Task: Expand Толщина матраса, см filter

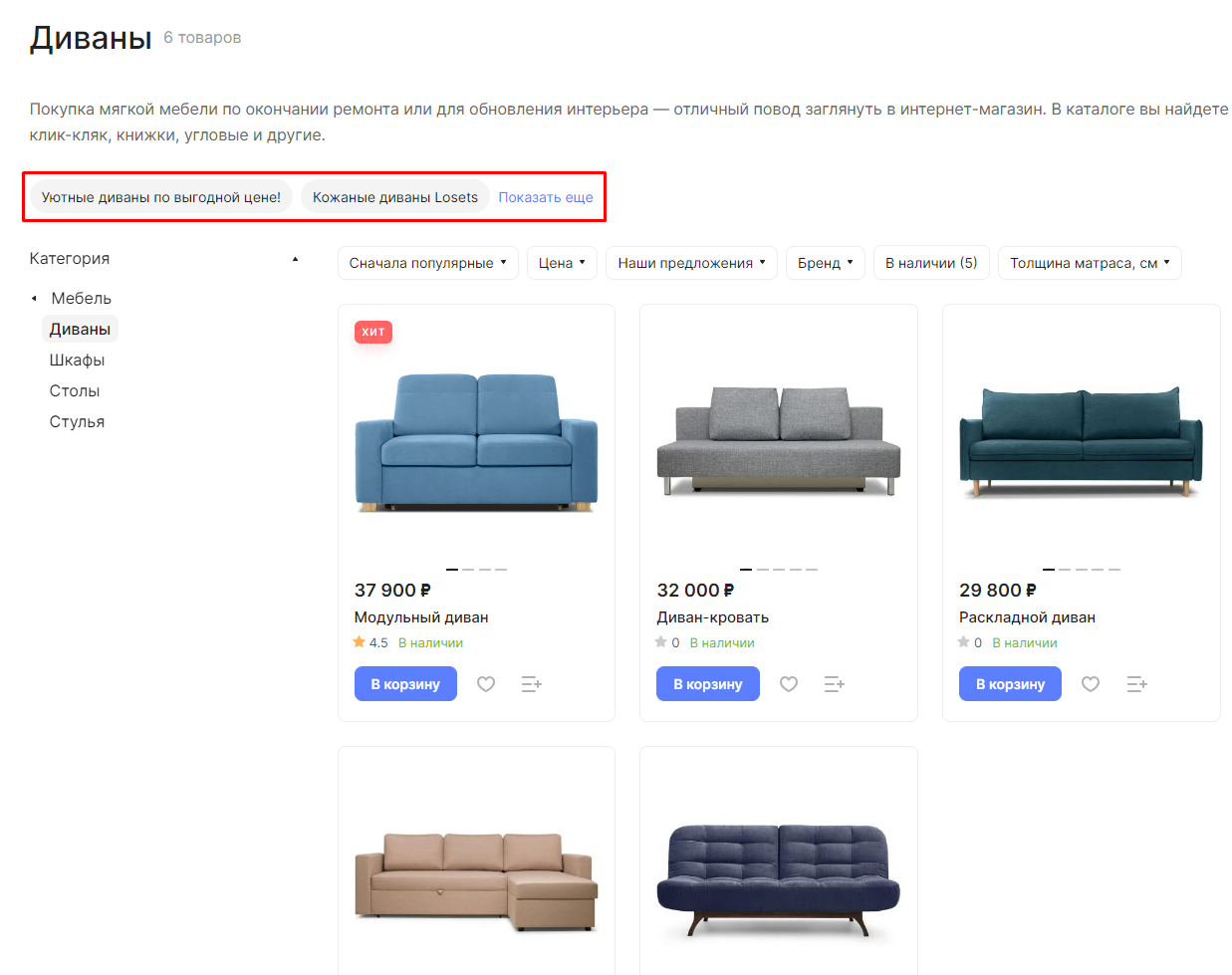Action: click(1090, 263)
